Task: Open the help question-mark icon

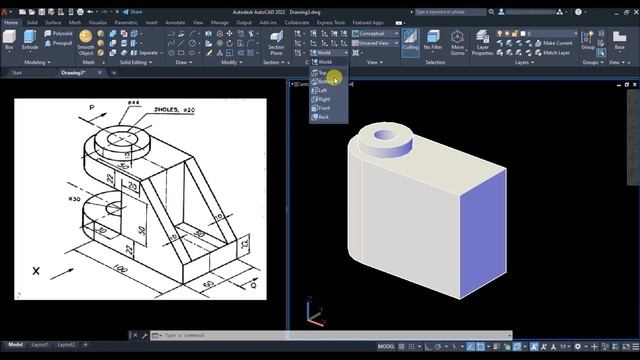Action: point(578,12)
